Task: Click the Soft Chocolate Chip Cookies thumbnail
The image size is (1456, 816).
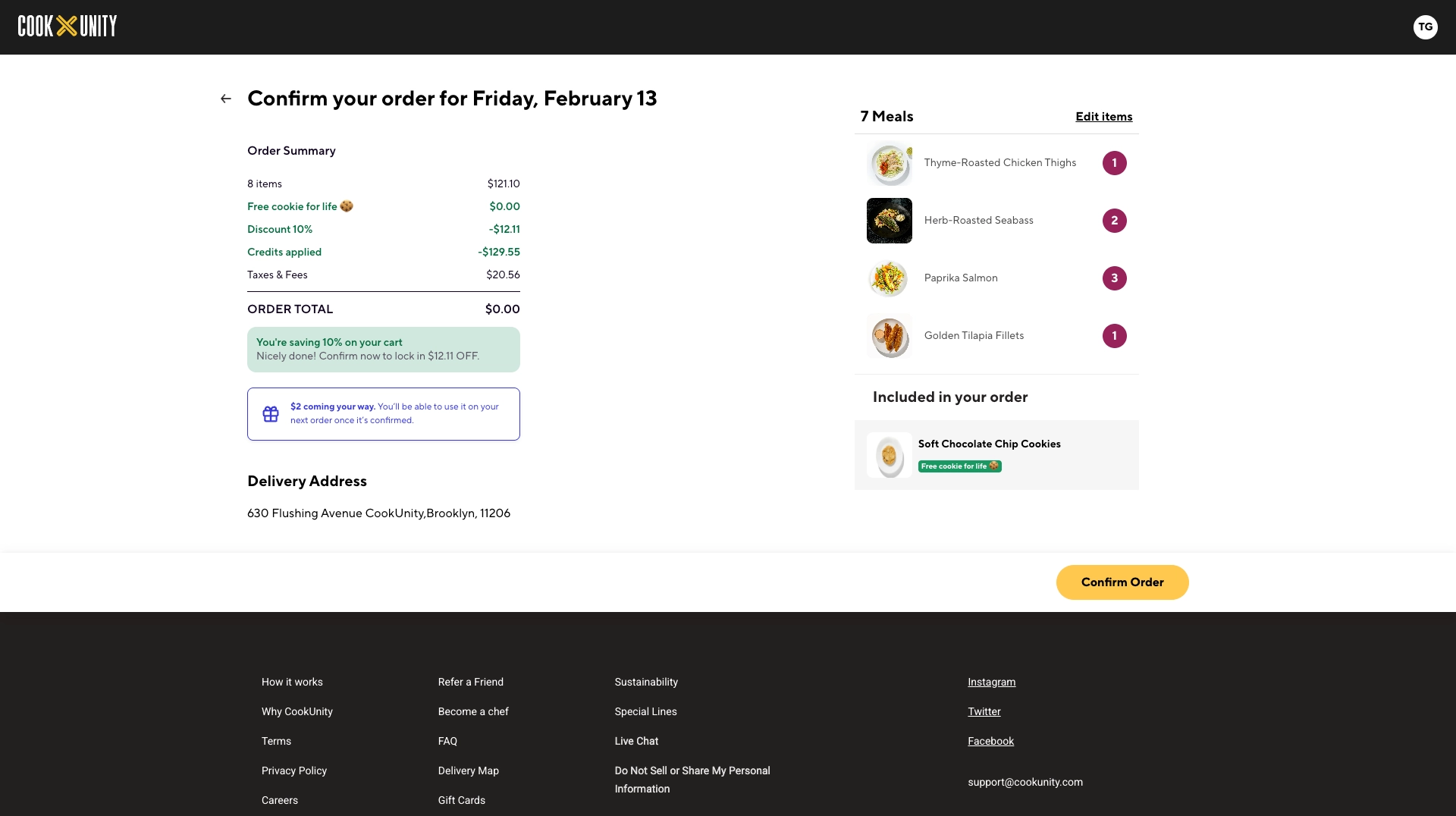Action: tap(890, 455)
